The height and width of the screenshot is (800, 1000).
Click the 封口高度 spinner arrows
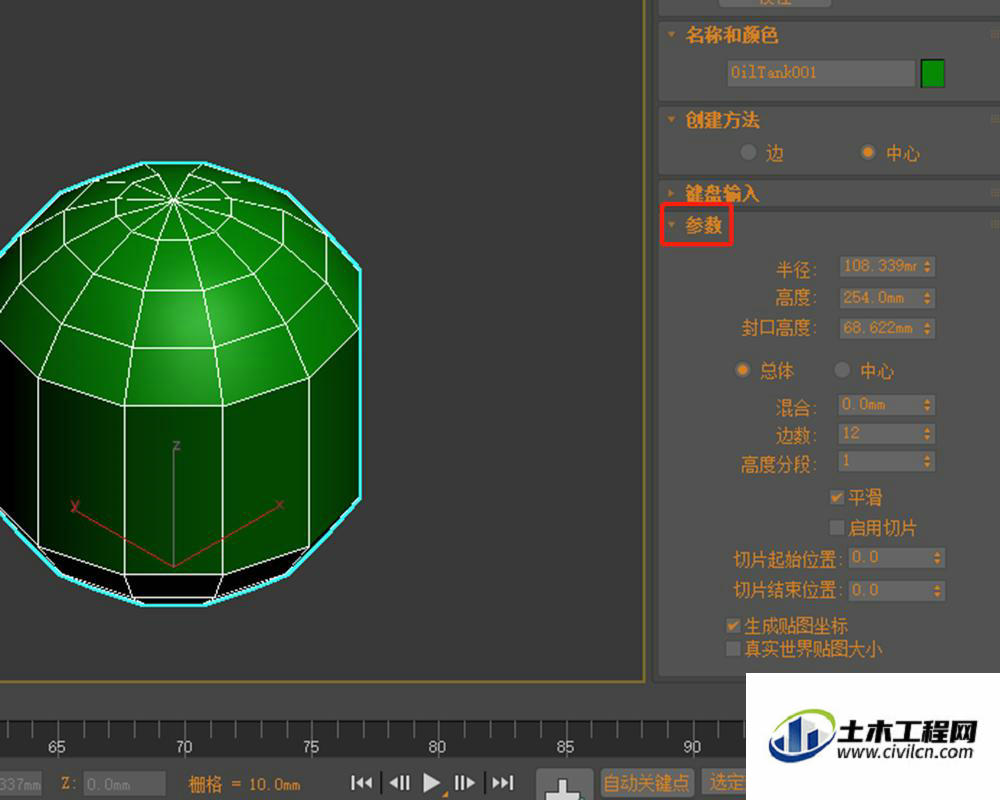pyautogui.click(x=928, y=329)
